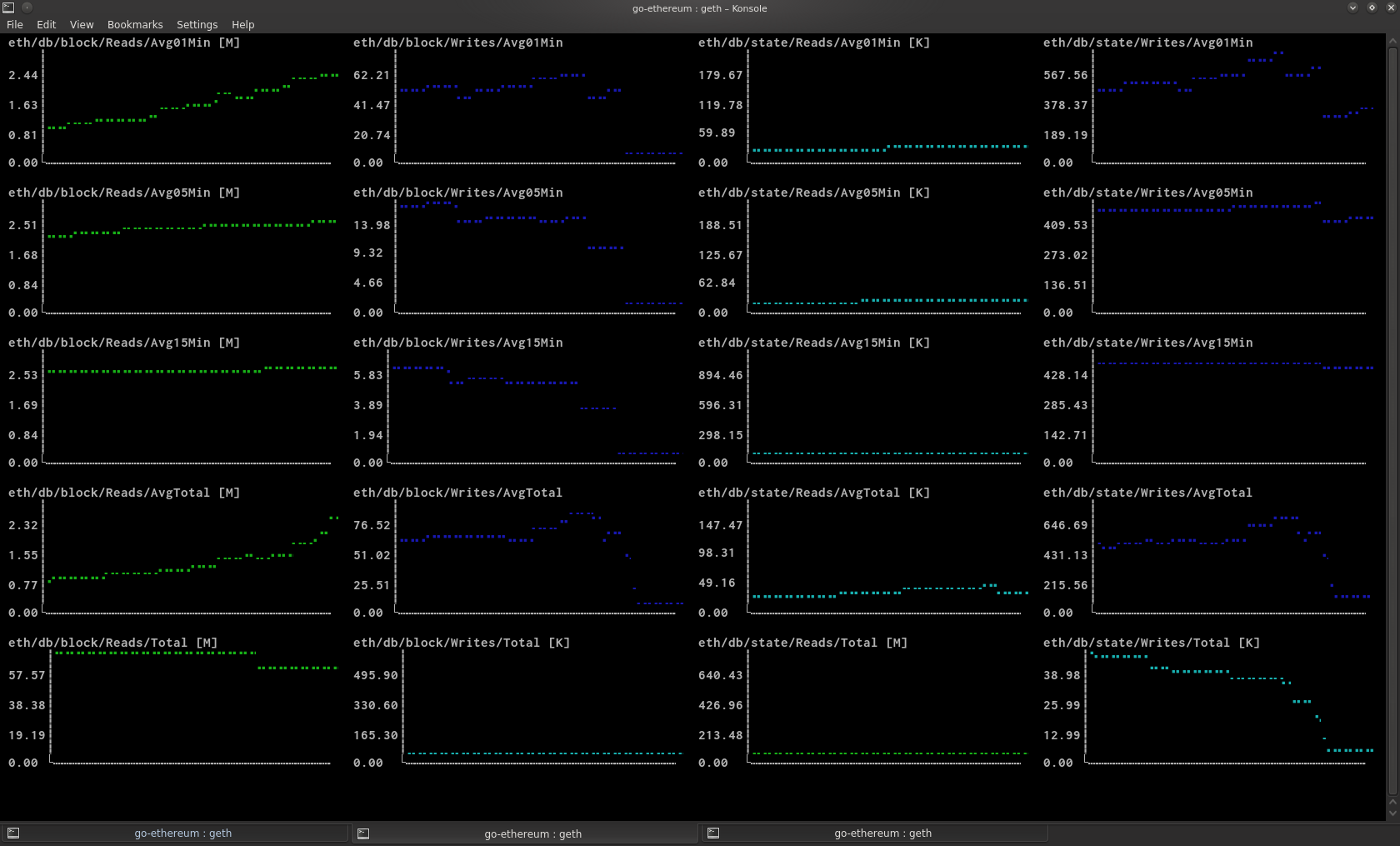The width and height of the screenshot is (1400, 846).
Task: Open the Bookmarks menu
Action: click(x=135, y=25)
